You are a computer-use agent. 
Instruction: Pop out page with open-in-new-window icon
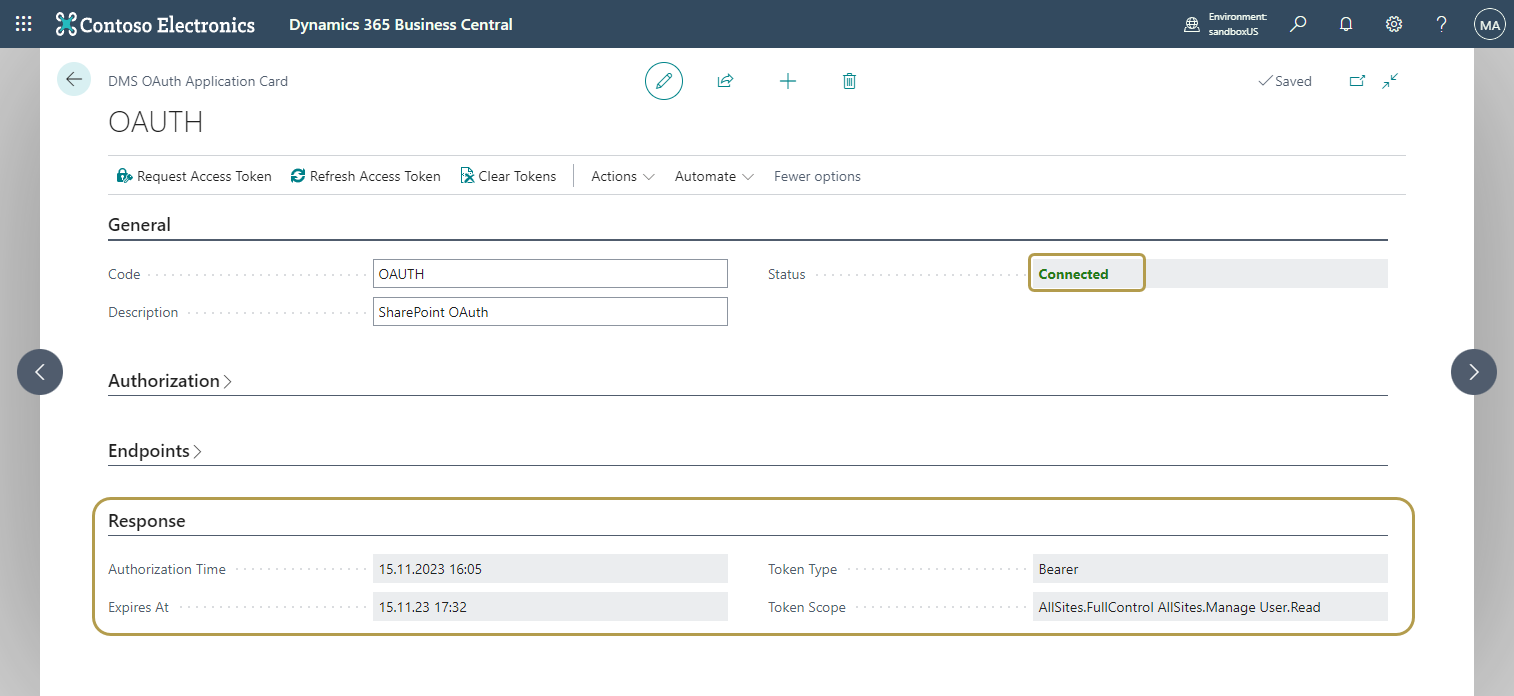[1357, 81]
